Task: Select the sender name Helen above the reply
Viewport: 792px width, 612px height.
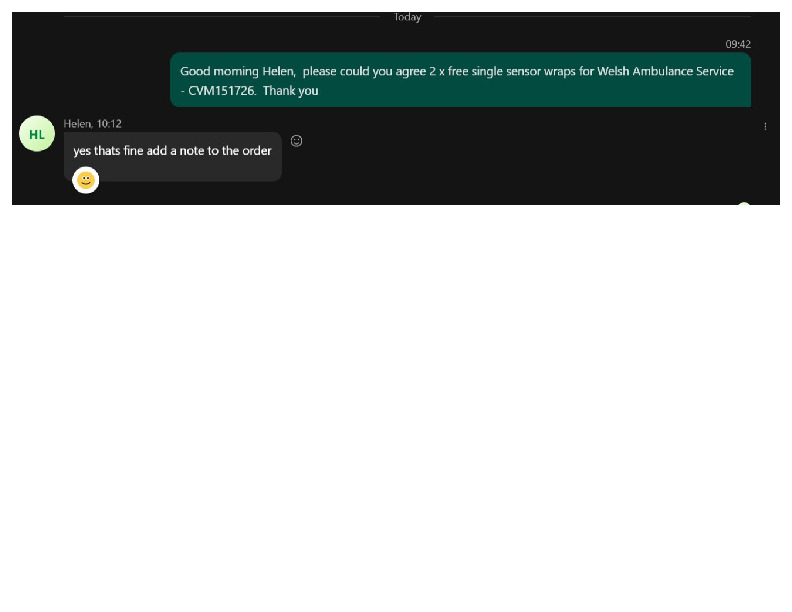Action: tap(77, 124)
